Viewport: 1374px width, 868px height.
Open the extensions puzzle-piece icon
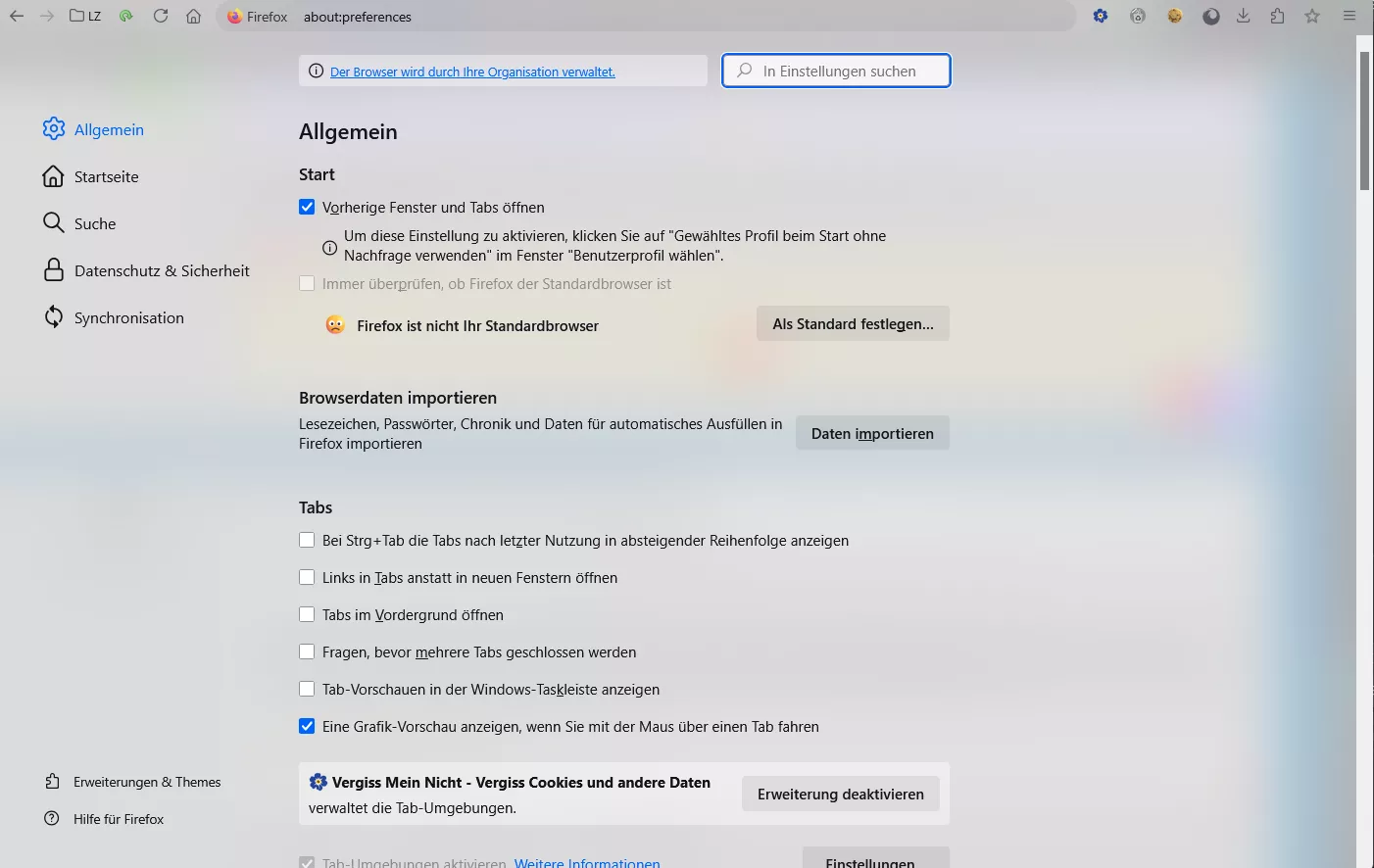(1277, 16)
